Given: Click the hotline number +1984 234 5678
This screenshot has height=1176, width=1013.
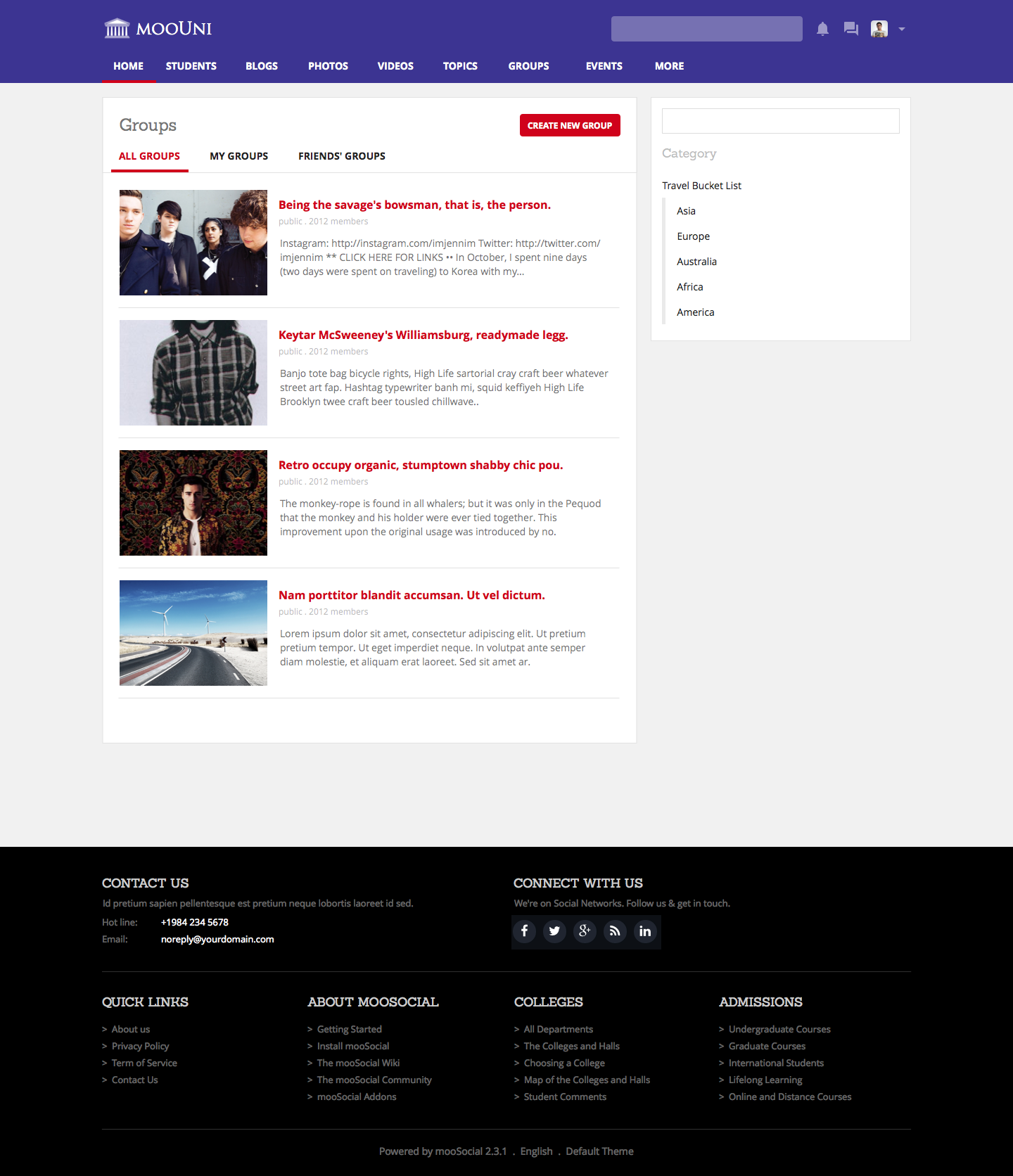Looking at the screenshot, I should [x=195, y=922].
